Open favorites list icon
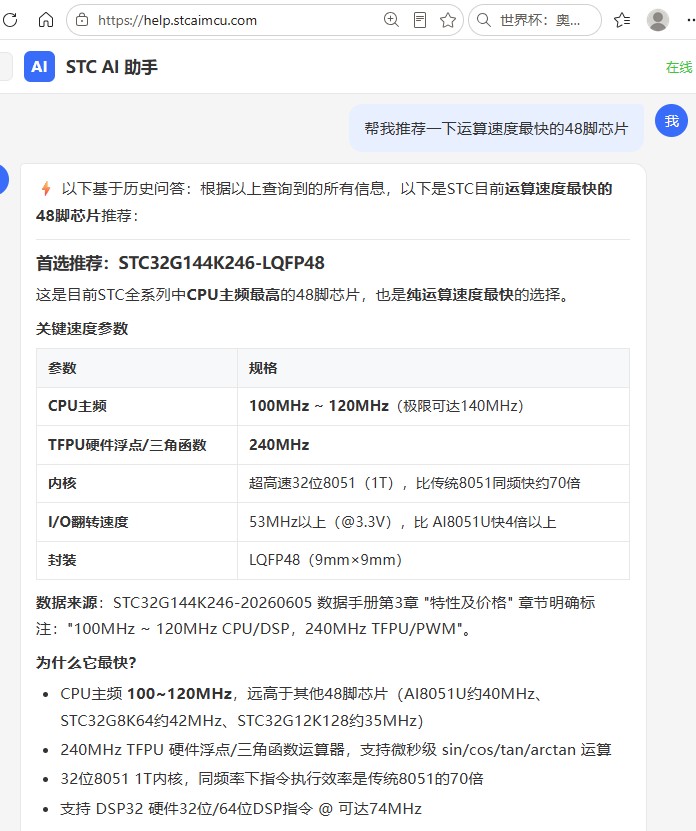Screen dimensions: 696x831 point(622,20)
